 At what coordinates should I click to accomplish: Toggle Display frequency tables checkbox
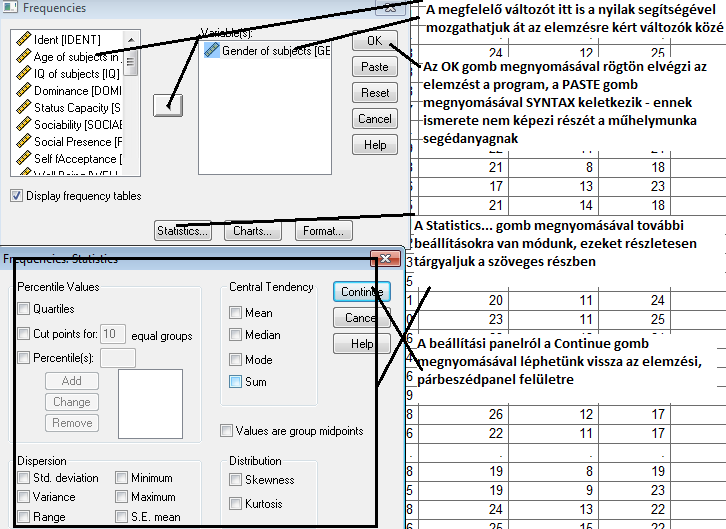[x=17, y=196]
